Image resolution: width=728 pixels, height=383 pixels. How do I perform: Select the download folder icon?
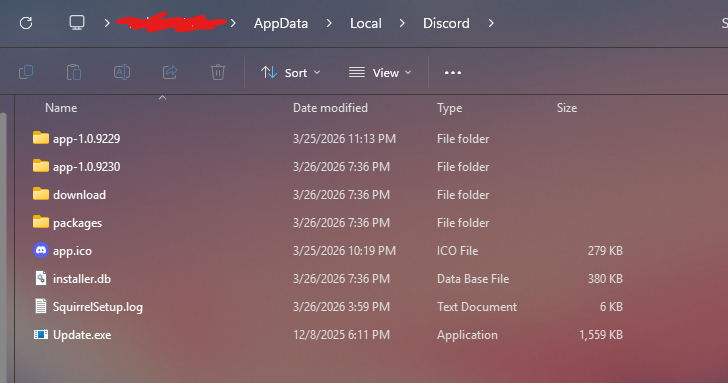[x=41, y=194]
